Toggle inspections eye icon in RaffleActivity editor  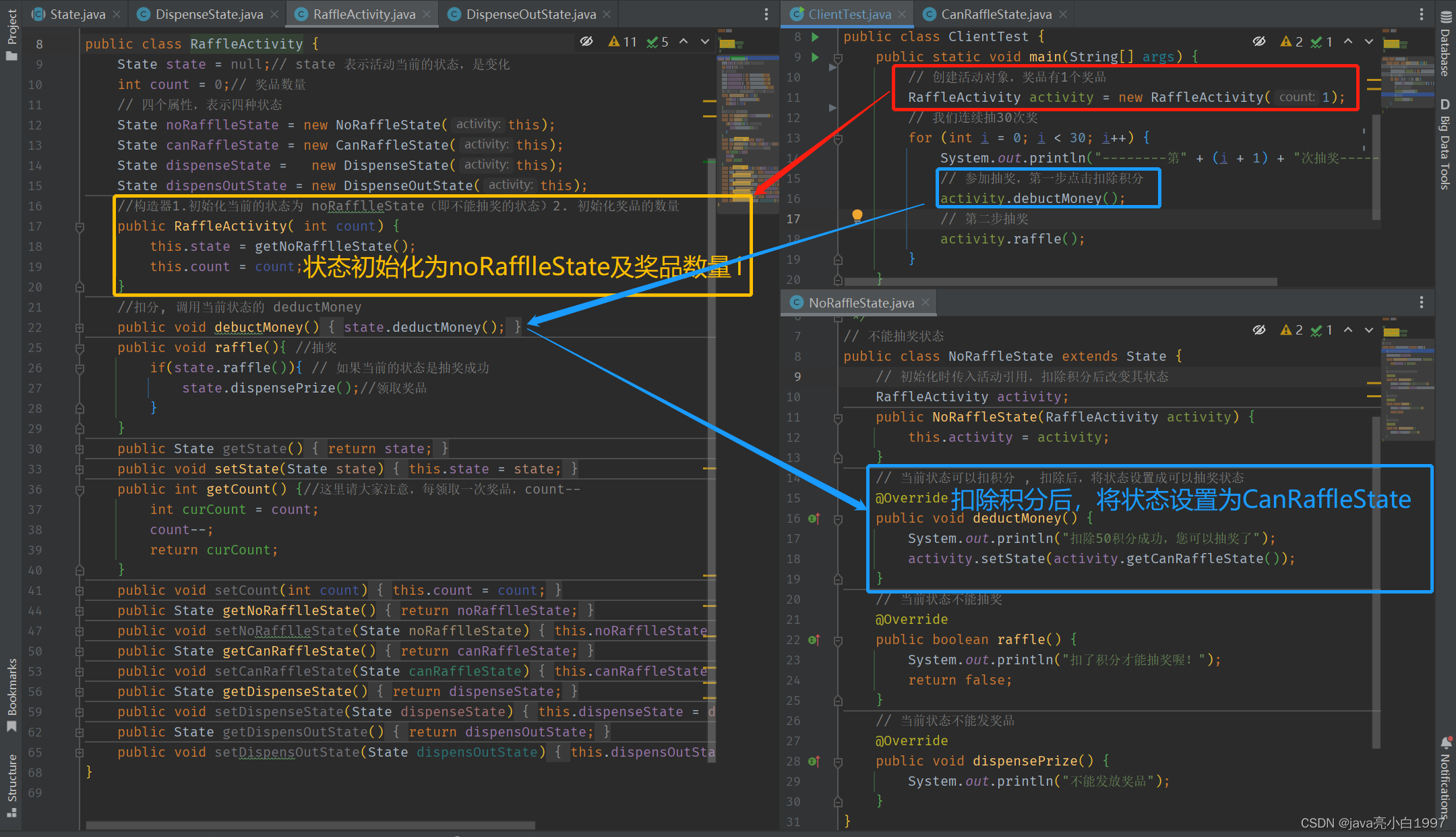[586, 42]
